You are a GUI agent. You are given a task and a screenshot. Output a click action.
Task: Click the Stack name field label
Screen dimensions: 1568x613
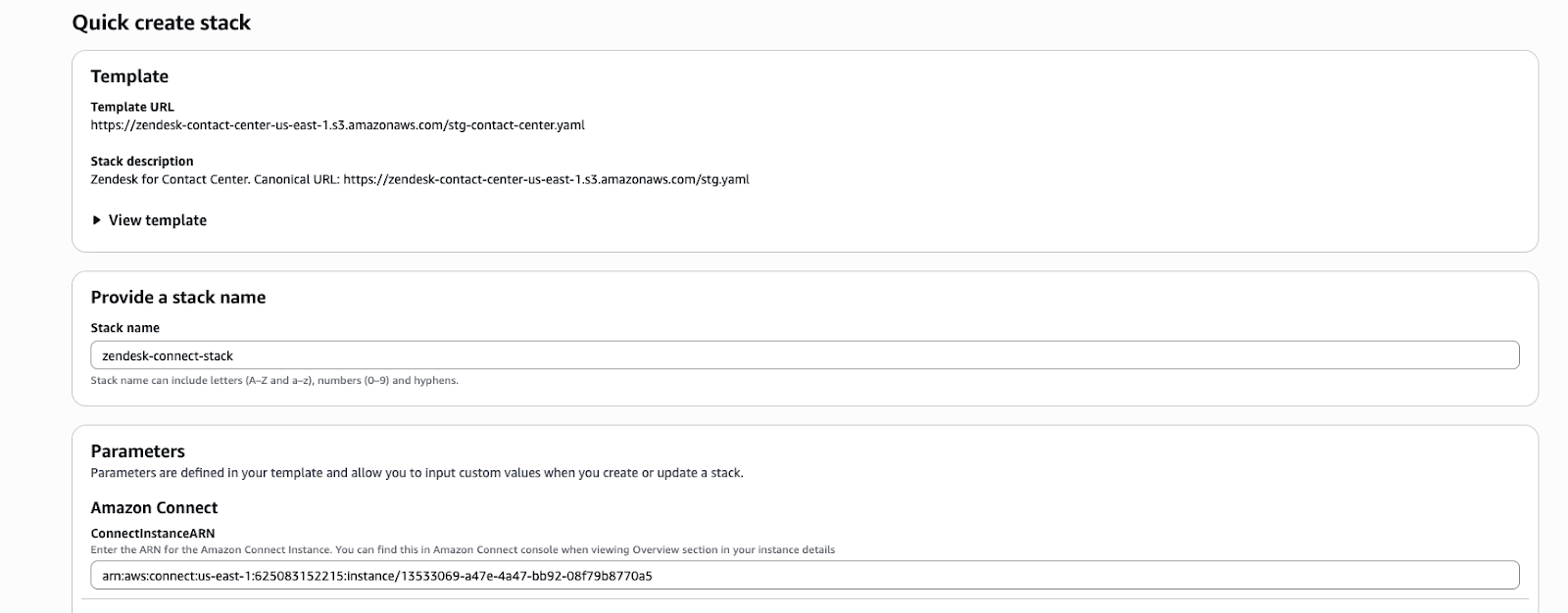(124, 328)
